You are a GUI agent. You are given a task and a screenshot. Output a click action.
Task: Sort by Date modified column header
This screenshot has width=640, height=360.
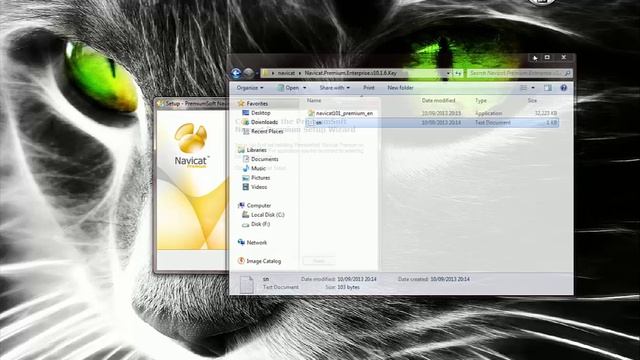pos(438,100)
